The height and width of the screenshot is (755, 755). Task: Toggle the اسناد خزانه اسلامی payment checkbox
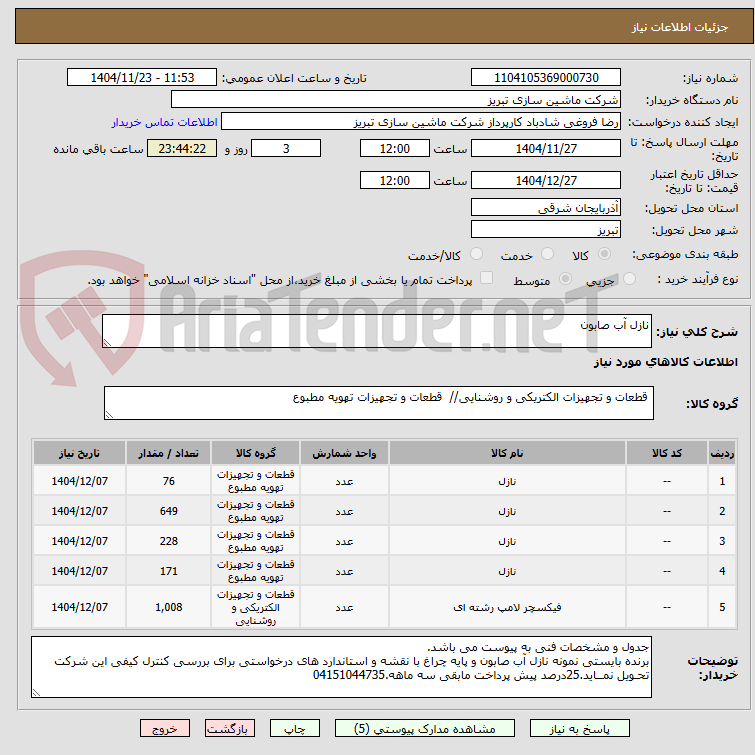(x=486, y=278)
